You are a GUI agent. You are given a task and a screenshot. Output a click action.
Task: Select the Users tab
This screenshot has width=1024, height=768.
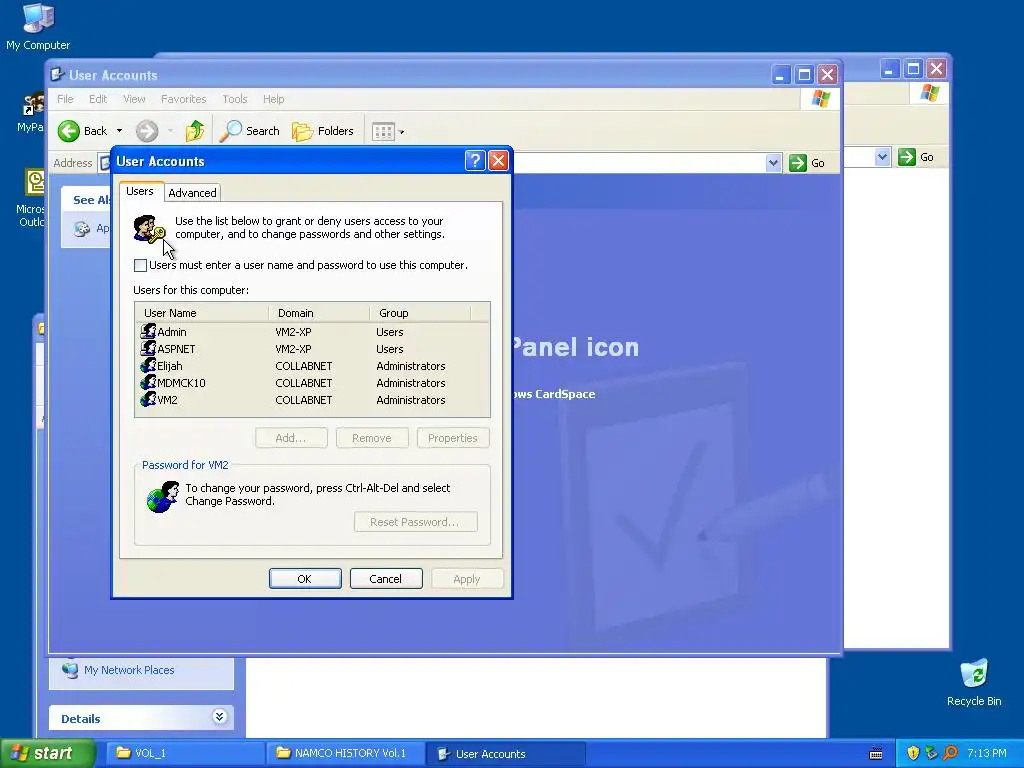tap(140, 191)
